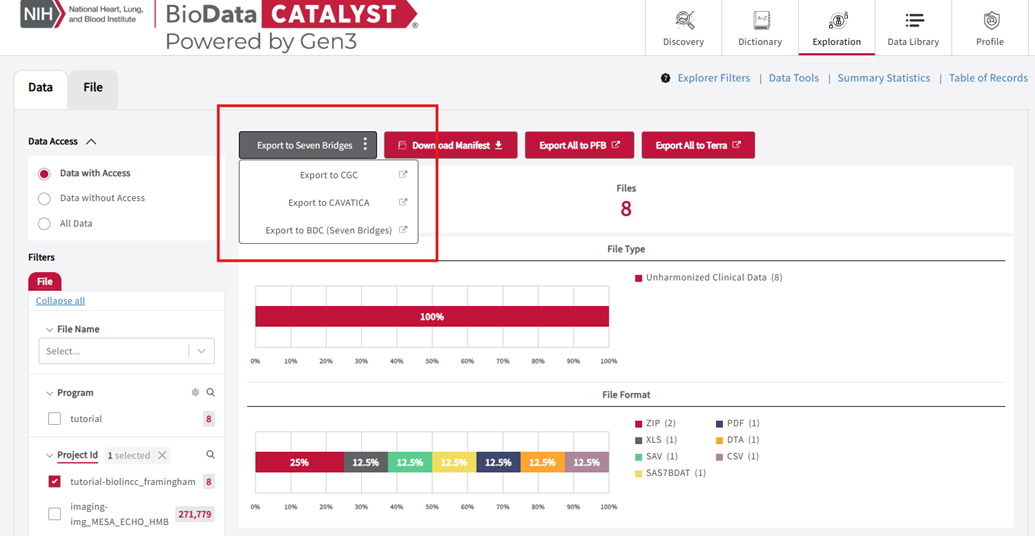Click the Program filter search magnifier
Image resolution: width=1035 pixels, height=536 pixels.
(211, 392)
